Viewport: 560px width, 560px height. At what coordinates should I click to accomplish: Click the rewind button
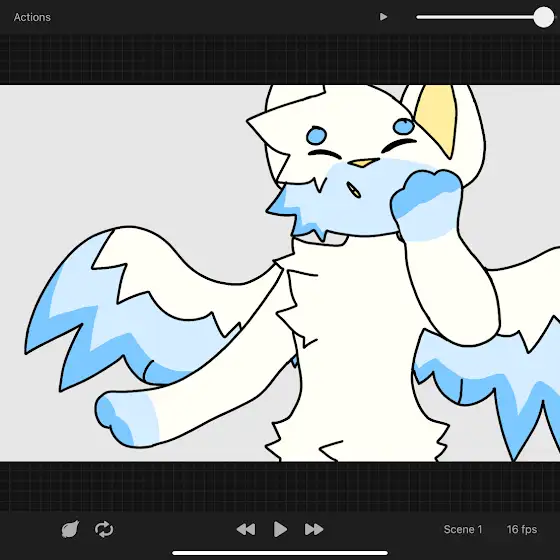click(x=246, y=529)
